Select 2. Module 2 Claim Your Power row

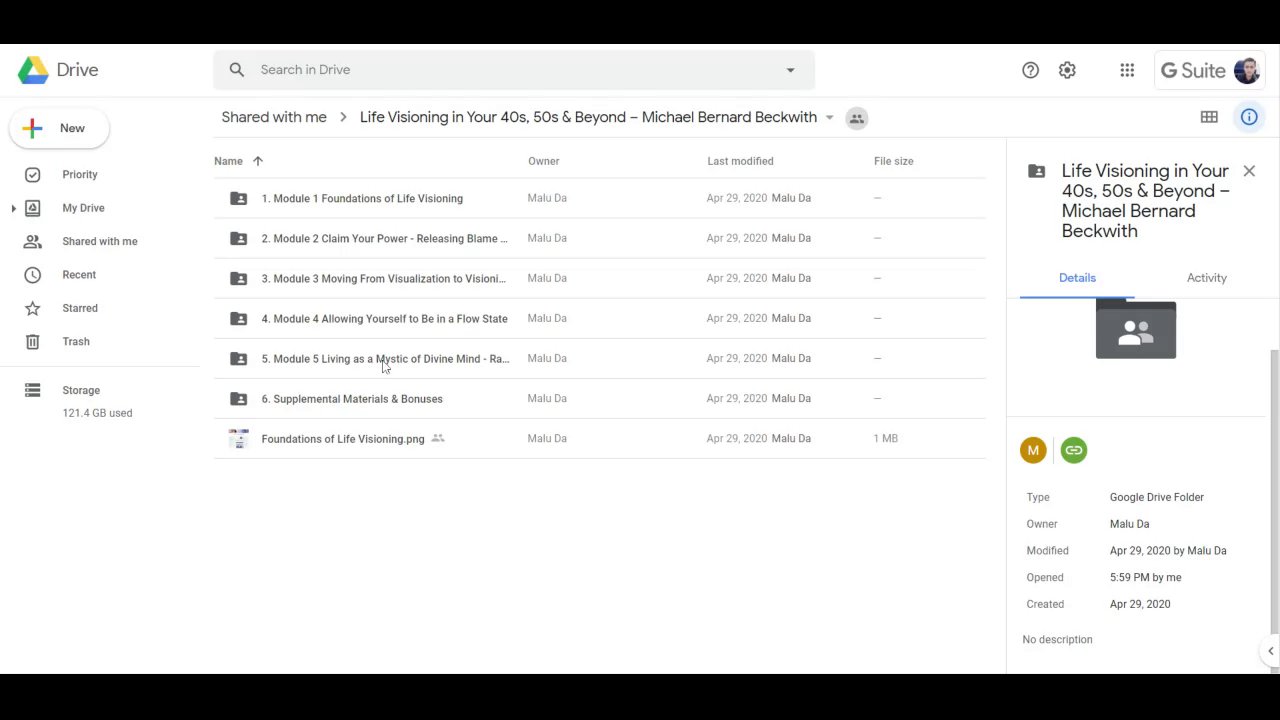pos(599,238)
